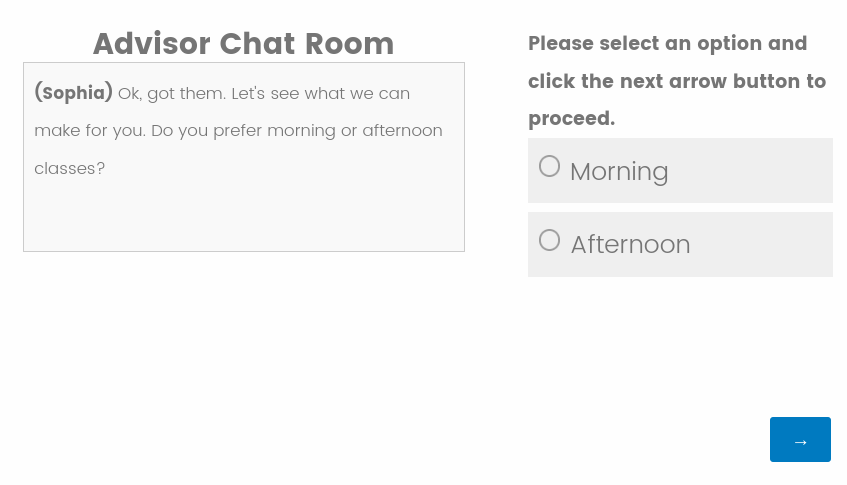
Task: Click "make for you" text in chat message
Action: [x=83, y=130]
